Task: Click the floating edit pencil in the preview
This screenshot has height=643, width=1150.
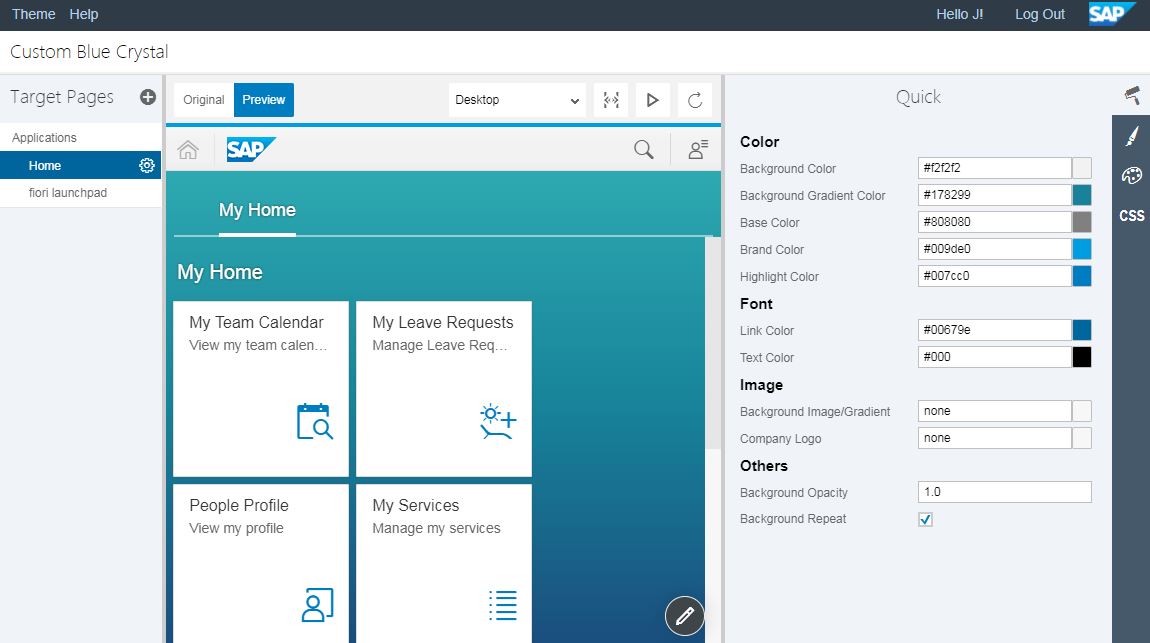Action: point(684,616)
